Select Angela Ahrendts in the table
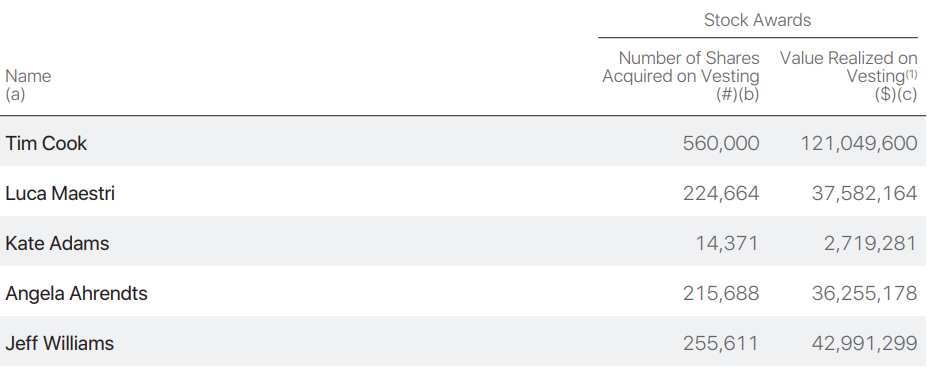Viewport: 932px width, 373px height. pyautogui.click(x=76, y=293)
